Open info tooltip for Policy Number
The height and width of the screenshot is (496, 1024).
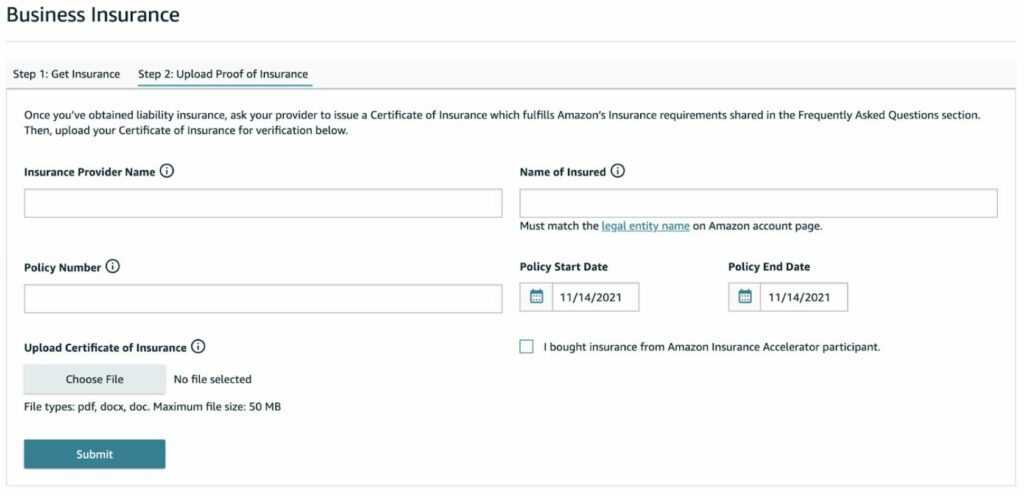pos(112,267)
